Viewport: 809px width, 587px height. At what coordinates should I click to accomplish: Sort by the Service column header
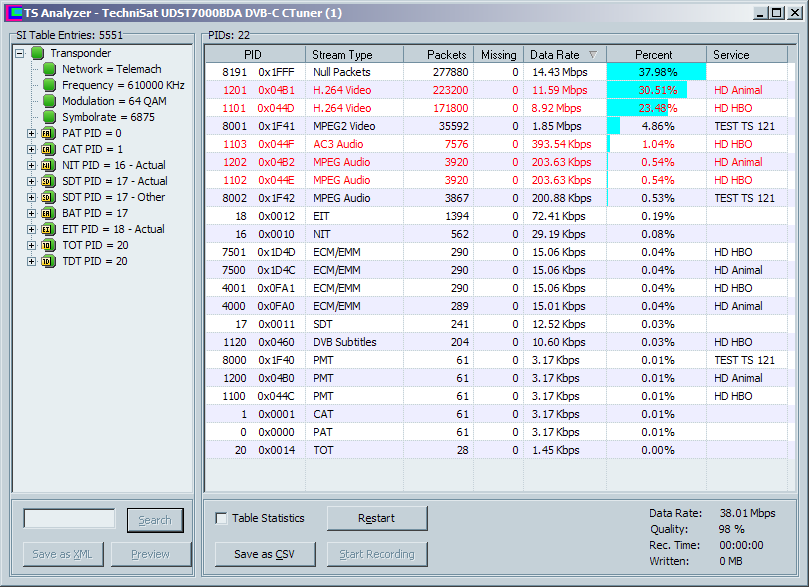(x=747, y=55)
